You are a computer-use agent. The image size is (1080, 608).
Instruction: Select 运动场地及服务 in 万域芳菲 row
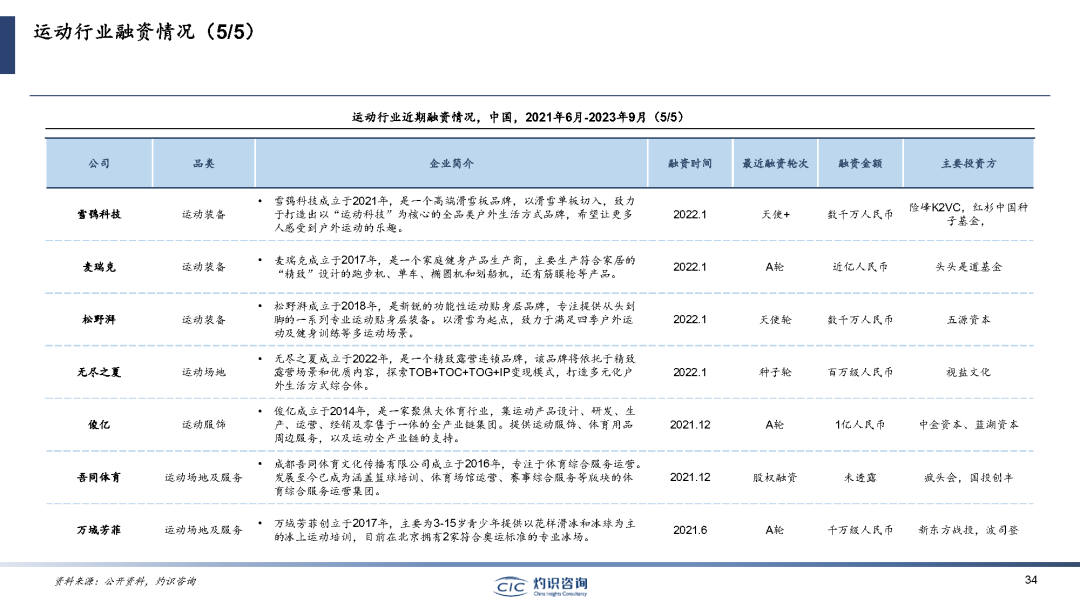click(203, 530)
